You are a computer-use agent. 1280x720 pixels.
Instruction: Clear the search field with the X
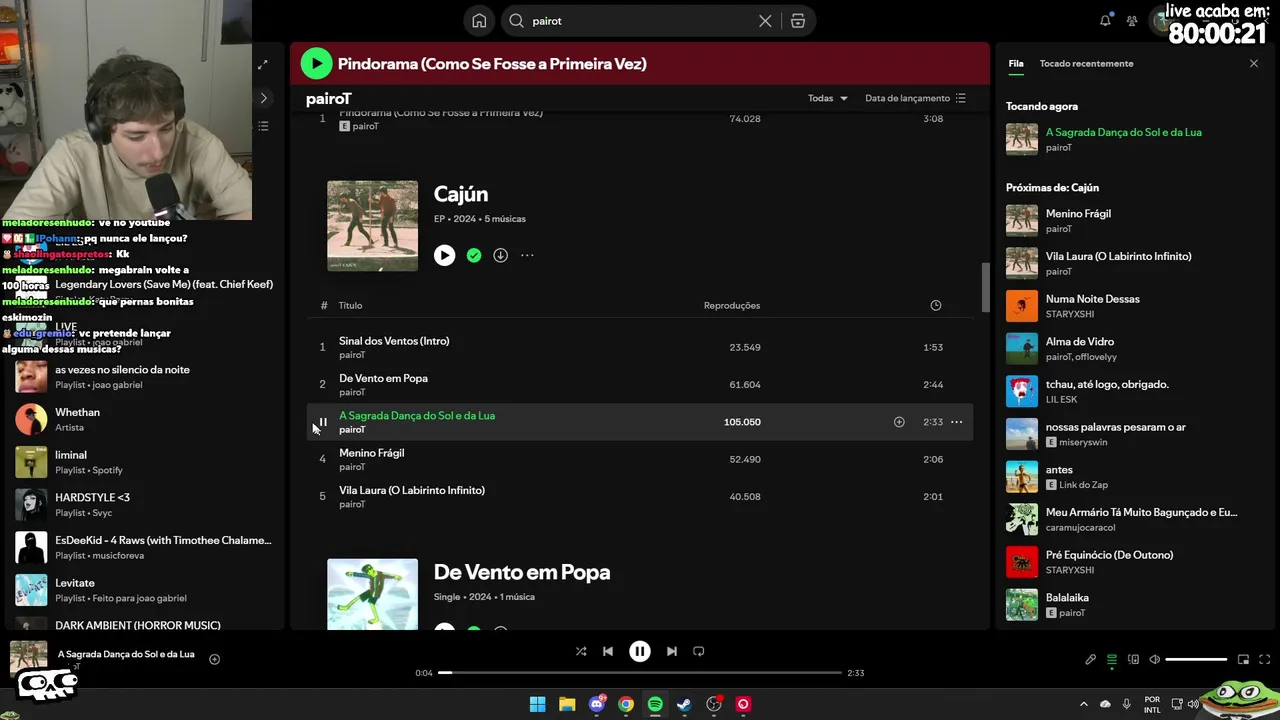coord(765,21)
